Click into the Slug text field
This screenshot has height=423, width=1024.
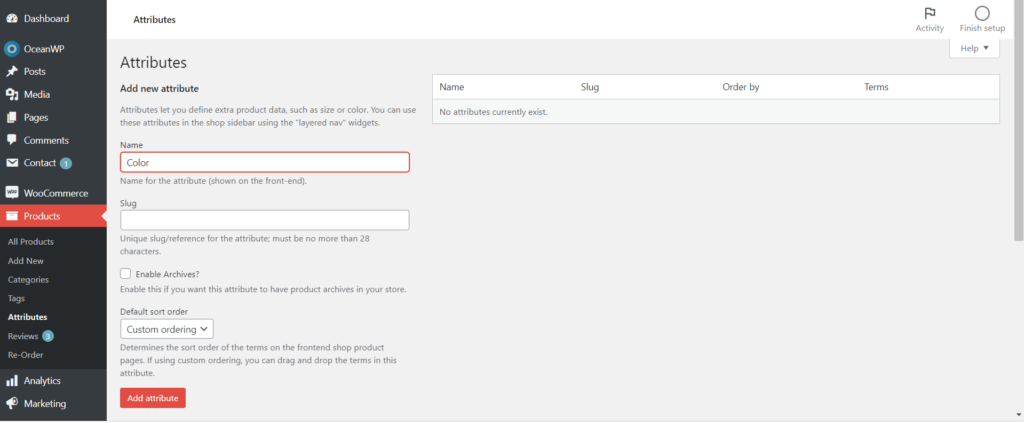264,220
